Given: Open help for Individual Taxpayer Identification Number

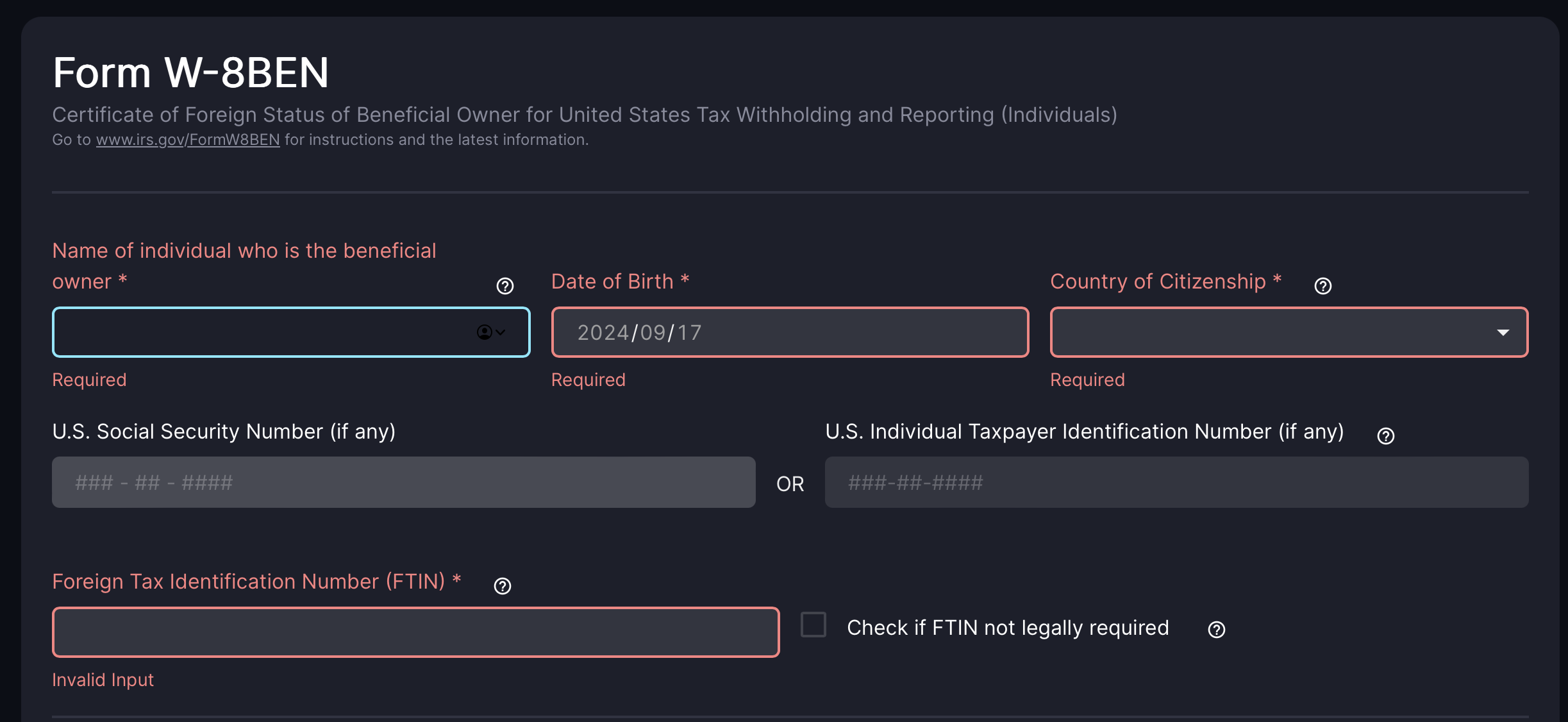Looking at the screenshot, I should (x=1385, y=436).
